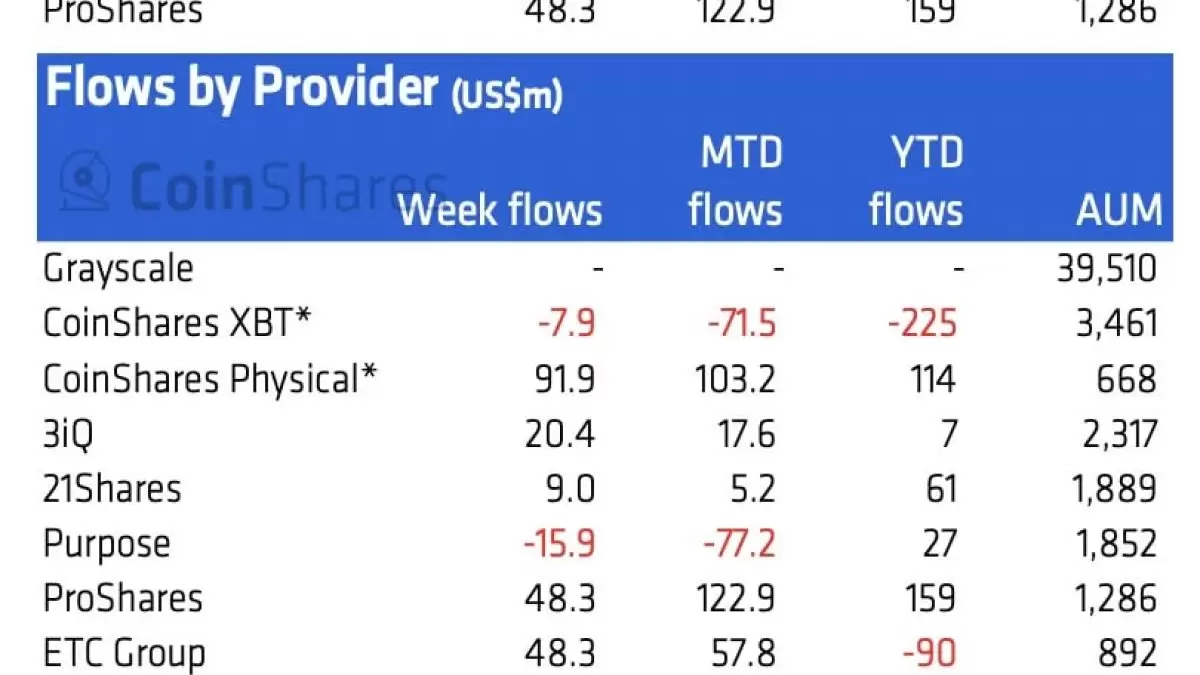Image resolution: width=1200 pixels, height=675 pixels.
Task: Click the Purpose provider row label
Action: (106, 544)
